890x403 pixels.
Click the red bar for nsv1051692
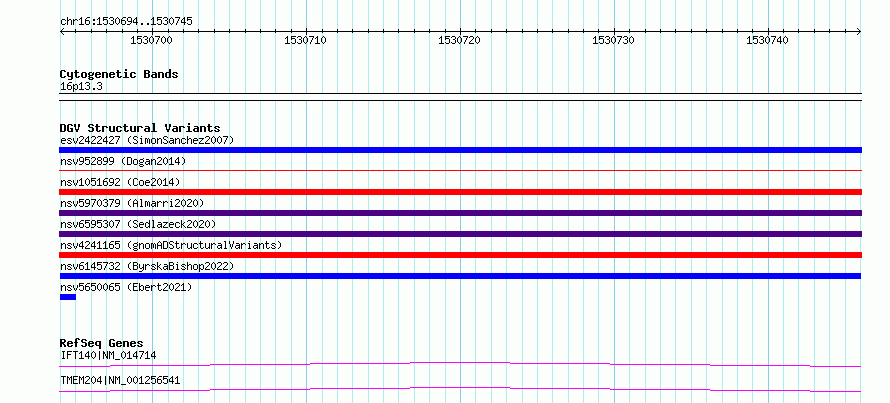pos(460,192)
